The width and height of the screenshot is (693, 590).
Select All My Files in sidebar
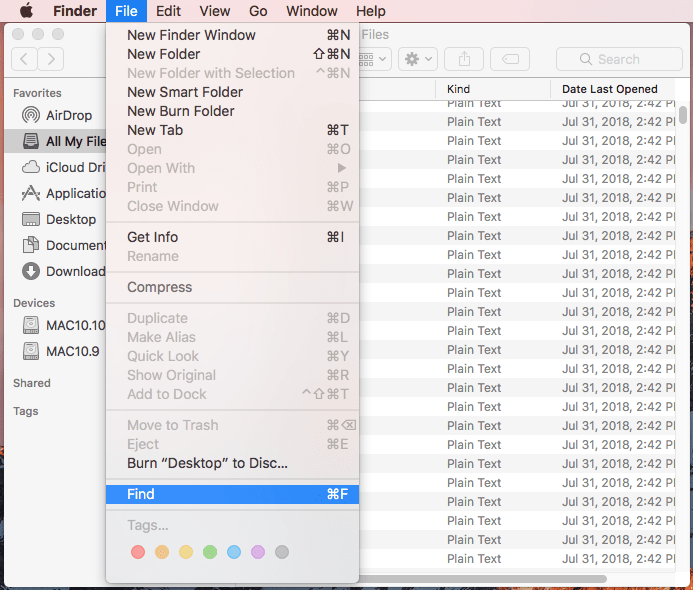[56, 141]
